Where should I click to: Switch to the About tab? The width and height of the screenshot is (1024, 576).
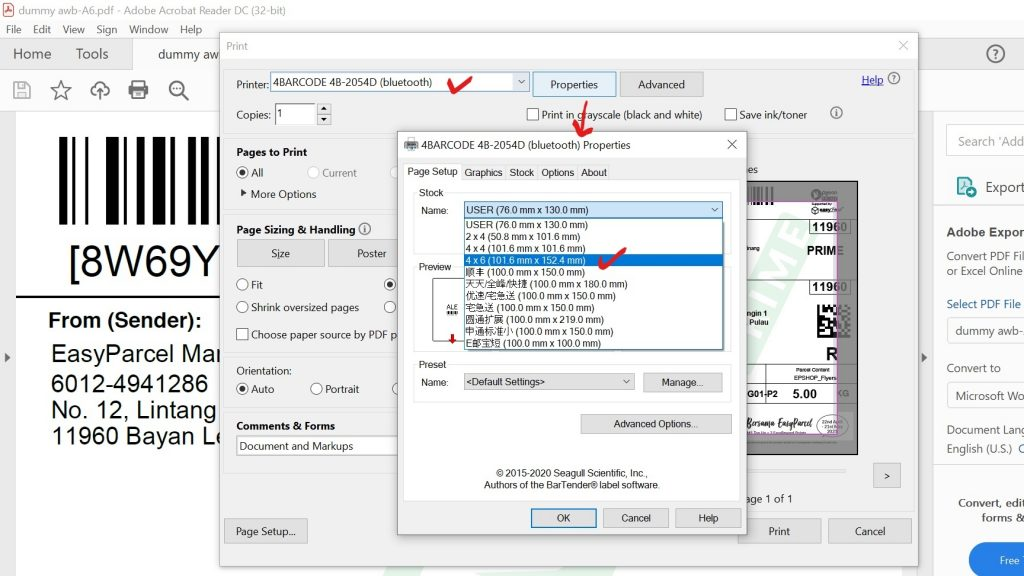[x=594, y=172]
